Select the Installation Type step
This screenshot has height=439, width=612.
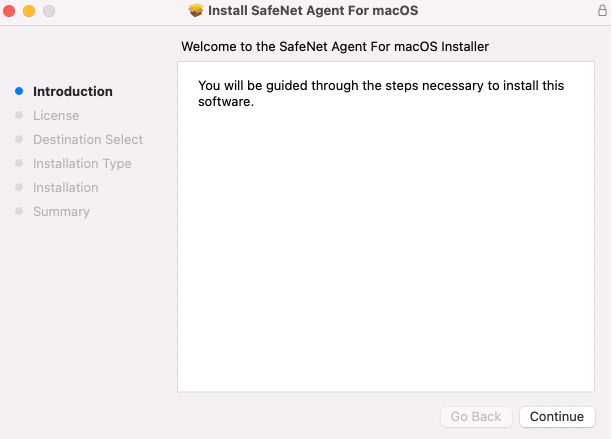pos(82,163)
